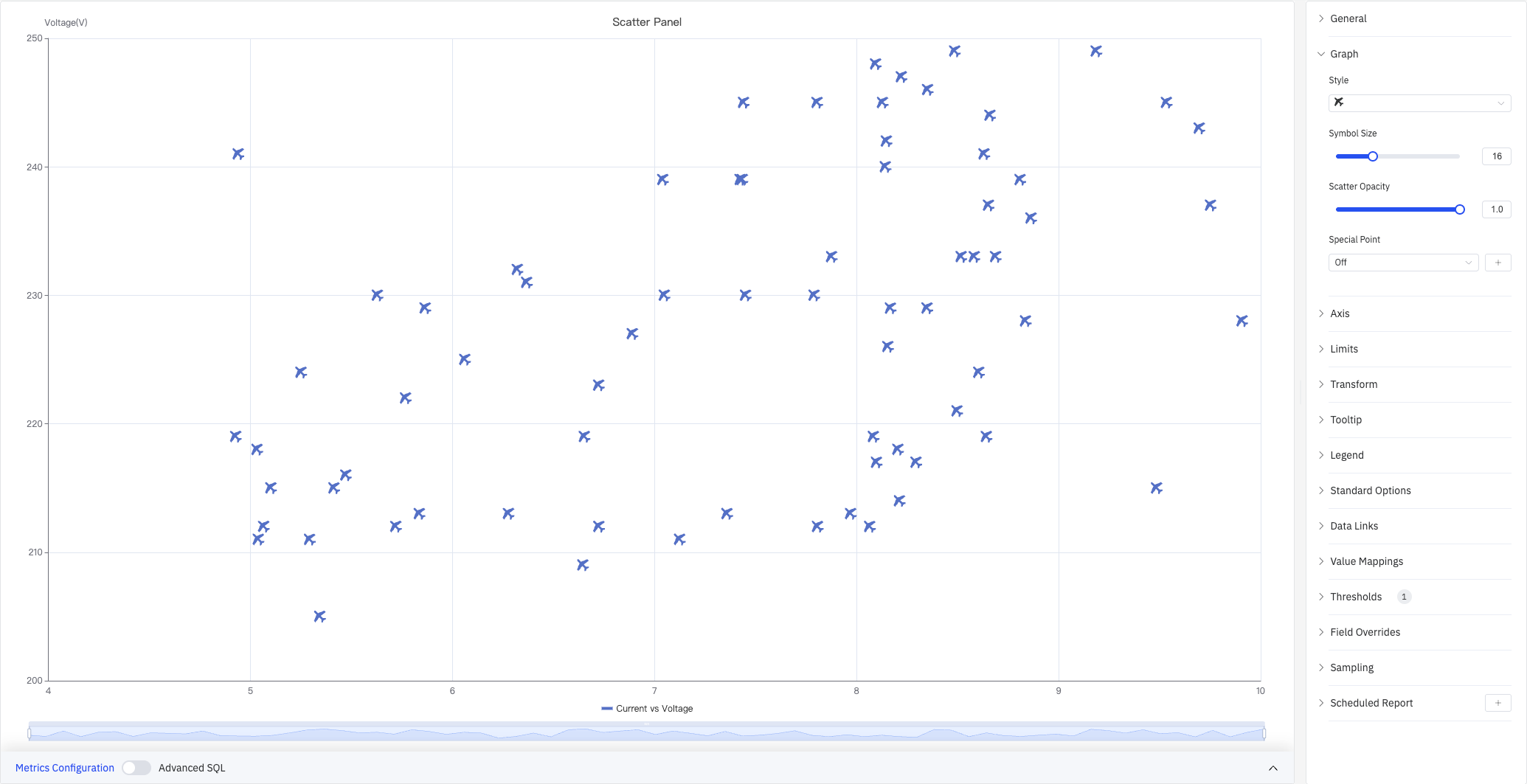Open the Special Point dropdown set to Off
Screen dimensions: 1527x784
tap(1403, 263)
